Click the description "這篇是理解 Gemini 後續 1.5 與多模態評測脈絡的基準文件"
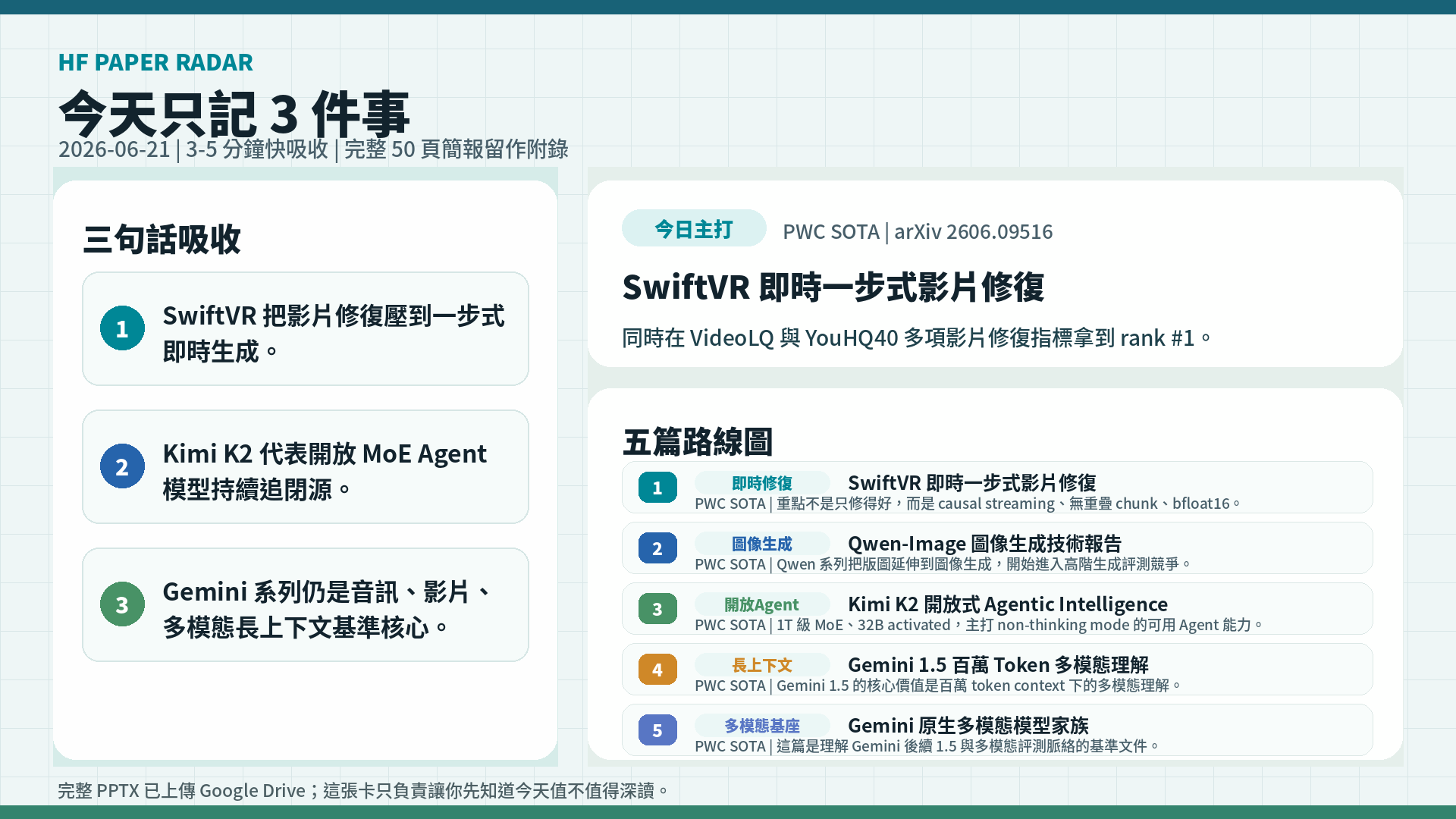Image resolution: width=1456 pixels, height=819 pixels. click(x=927, y=746)
